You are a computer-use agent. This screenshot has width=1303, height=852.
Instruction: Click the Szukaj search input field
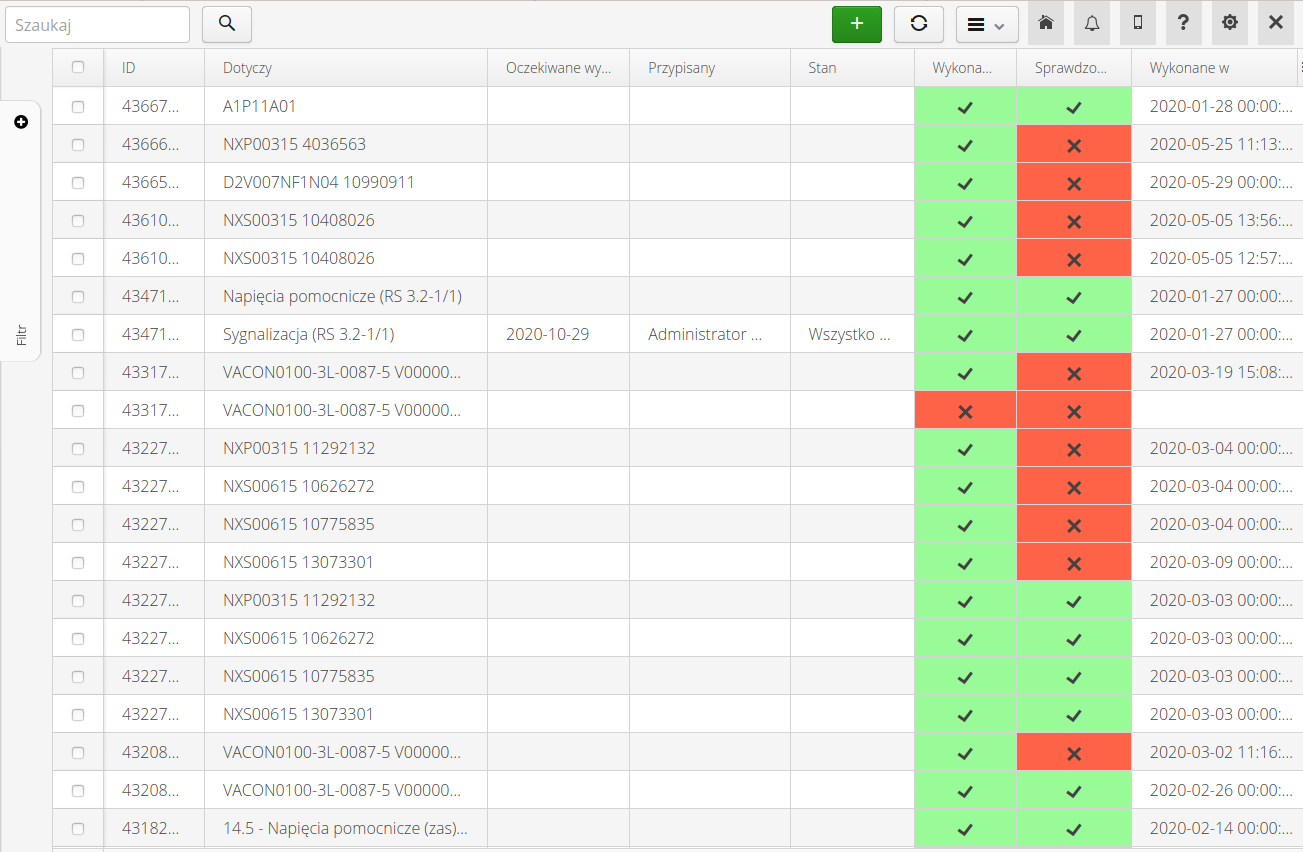tap(97, 24)
